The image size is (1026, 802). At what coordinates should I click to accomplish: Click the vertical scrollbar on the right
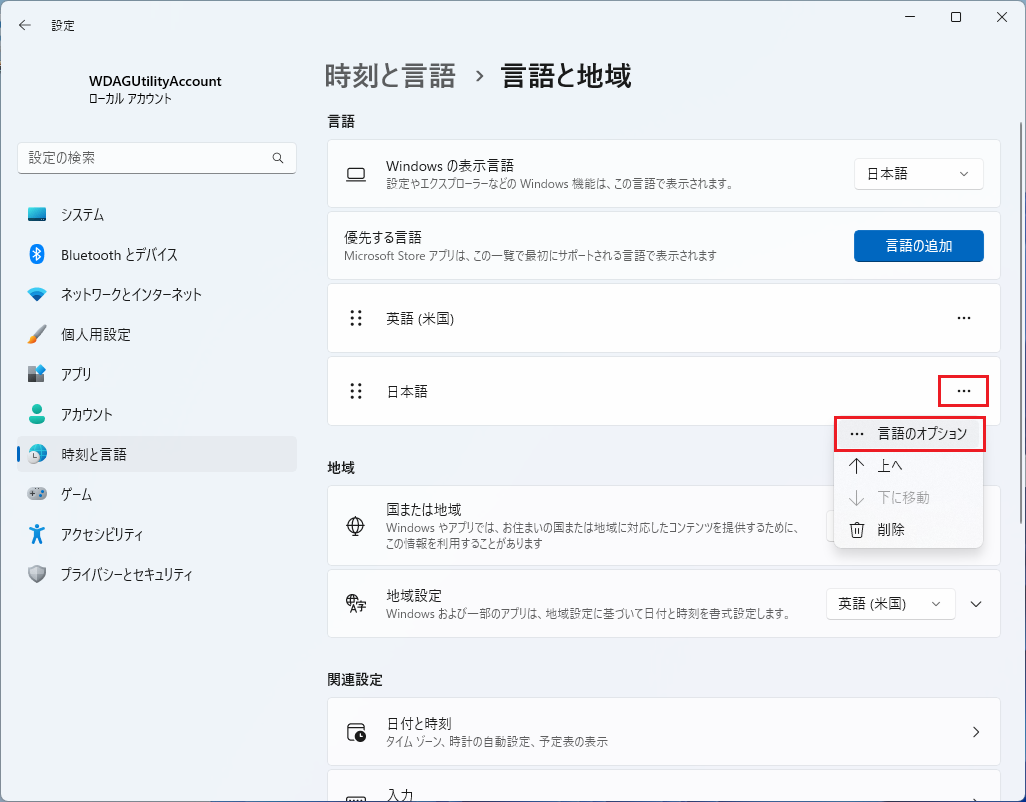[1021, 323]
